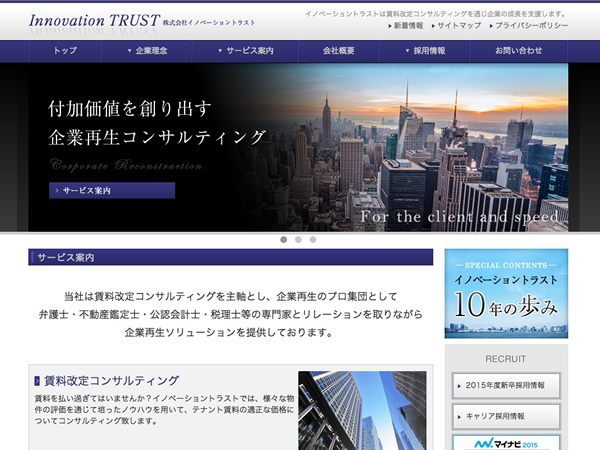The width and height of the screenshot is (600, 450).
Task: Click the 企業再生ソリューションを提供しております text line
Action: pos(229,332)
